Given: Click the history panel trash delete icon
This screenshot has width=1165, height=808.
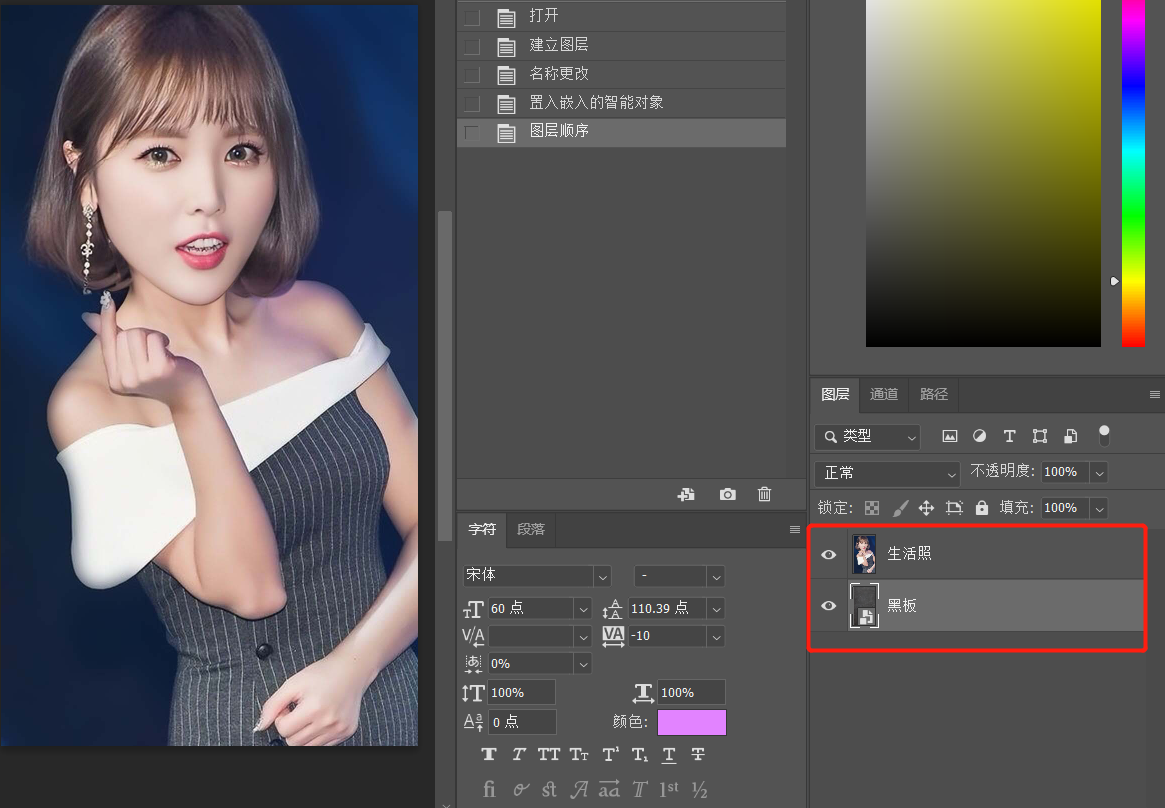Looking at the screenshot, I should point(765,494).
